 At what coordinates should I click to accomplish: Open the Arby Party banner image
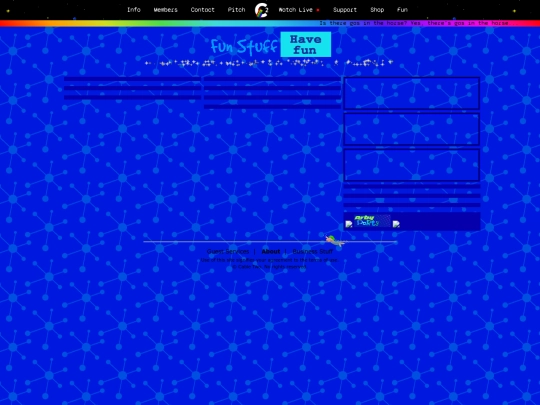pos(372,221)
